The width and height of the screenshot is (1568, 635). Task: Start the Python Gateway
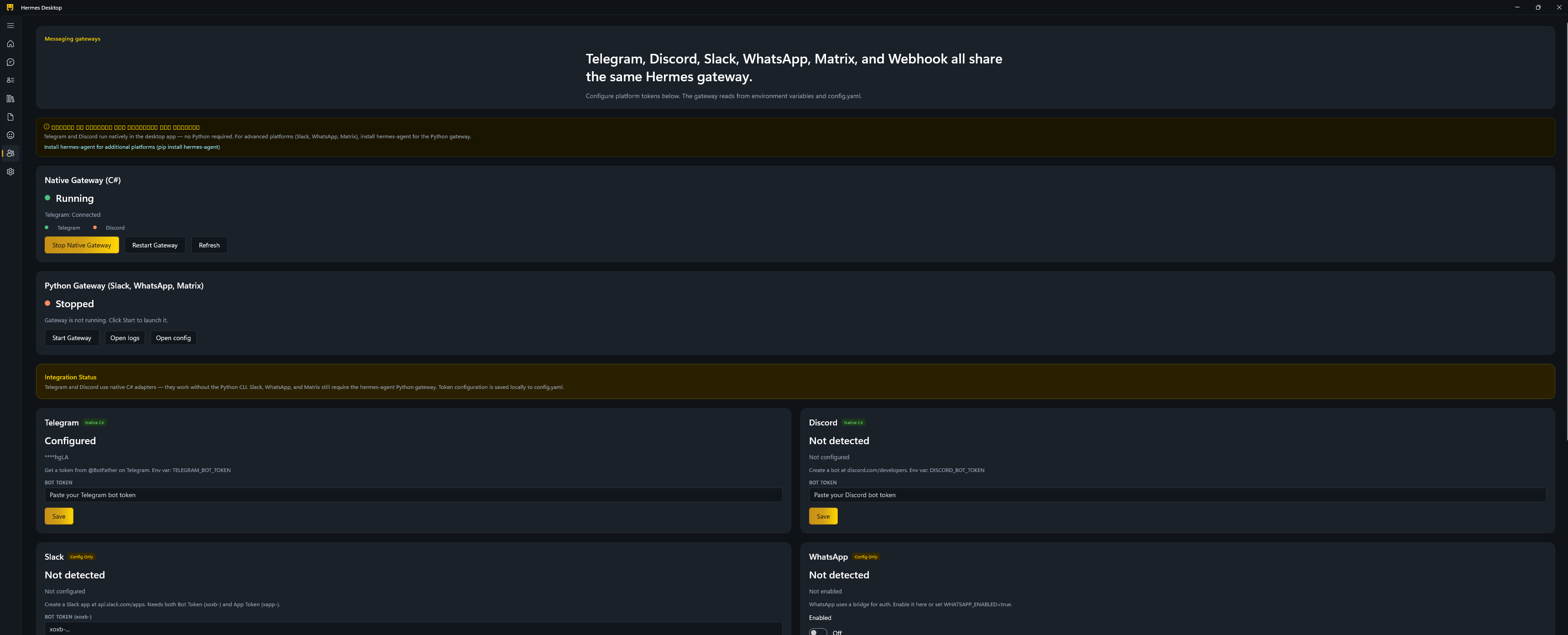72,338
